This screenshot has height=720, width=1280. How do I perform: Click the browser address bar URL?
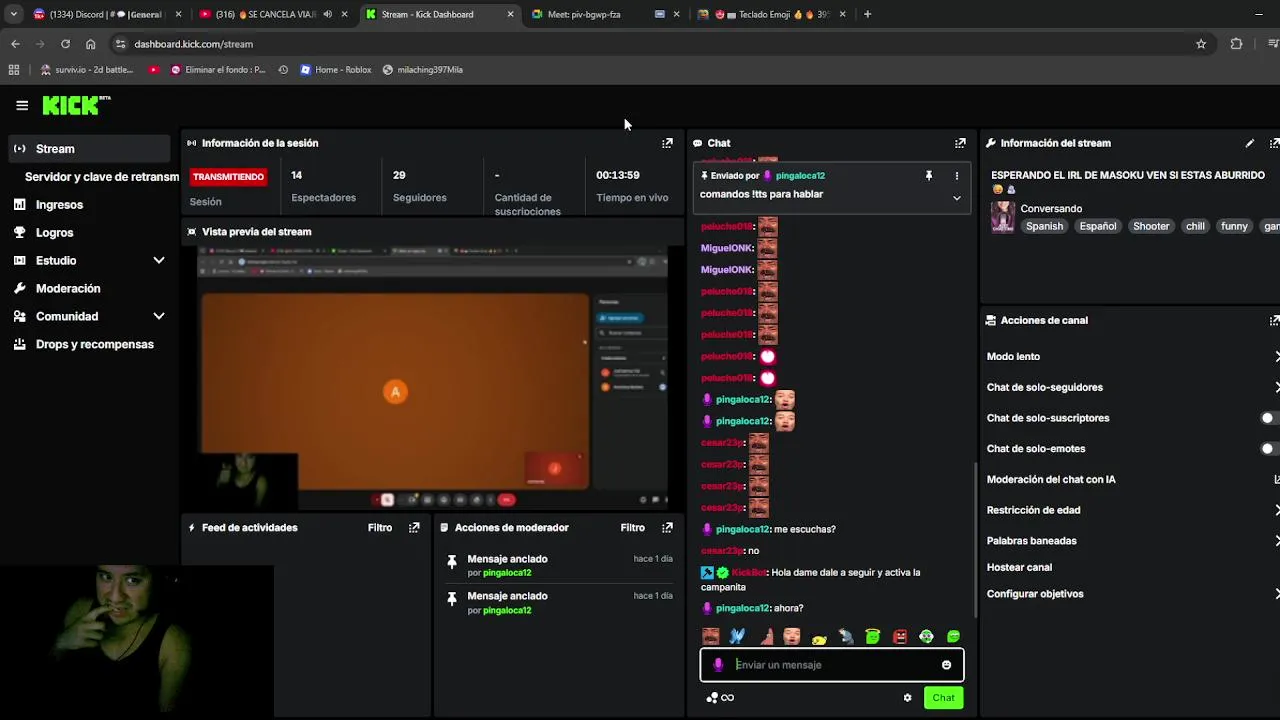click(194, 44)
